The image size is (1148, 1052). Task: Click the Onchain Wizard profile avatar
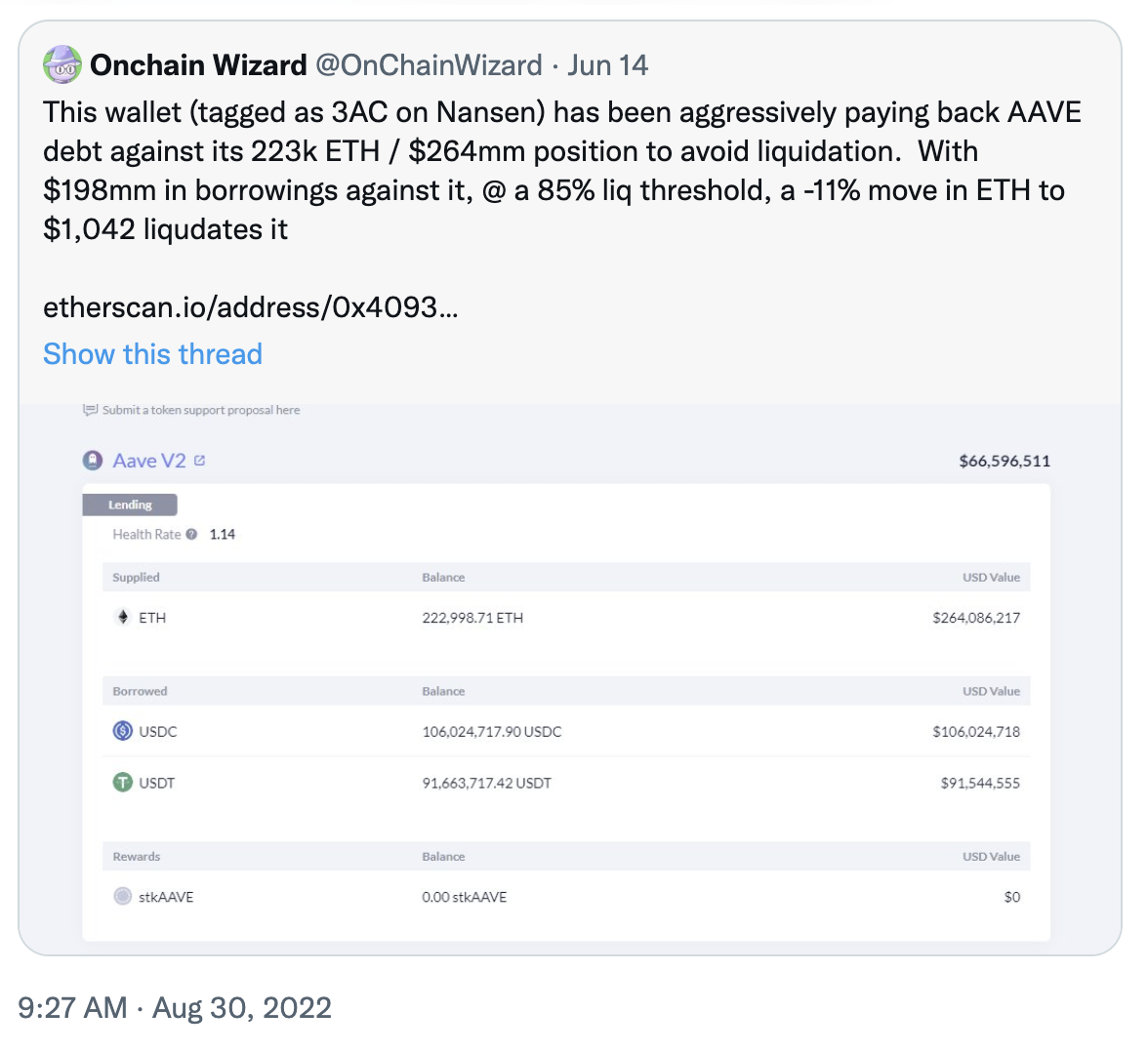[62, 65]
